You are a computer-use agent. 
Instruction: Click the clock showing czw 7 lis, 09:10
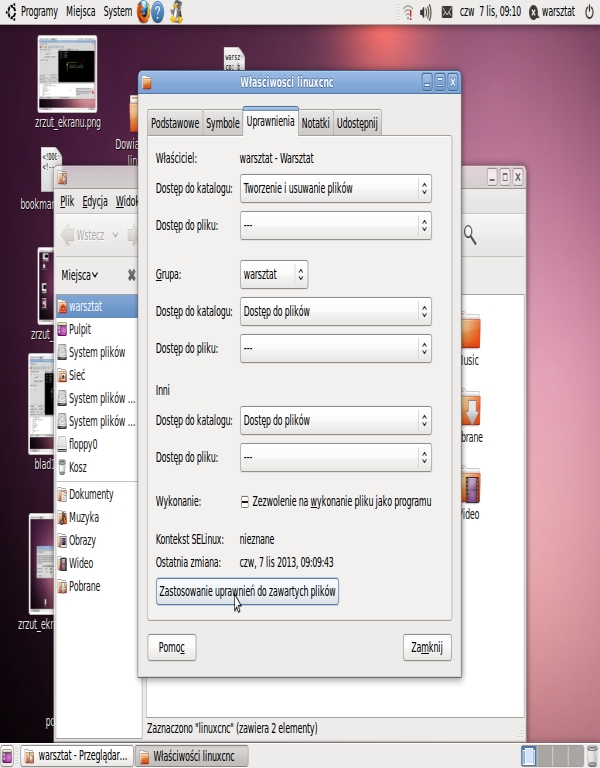490,11
